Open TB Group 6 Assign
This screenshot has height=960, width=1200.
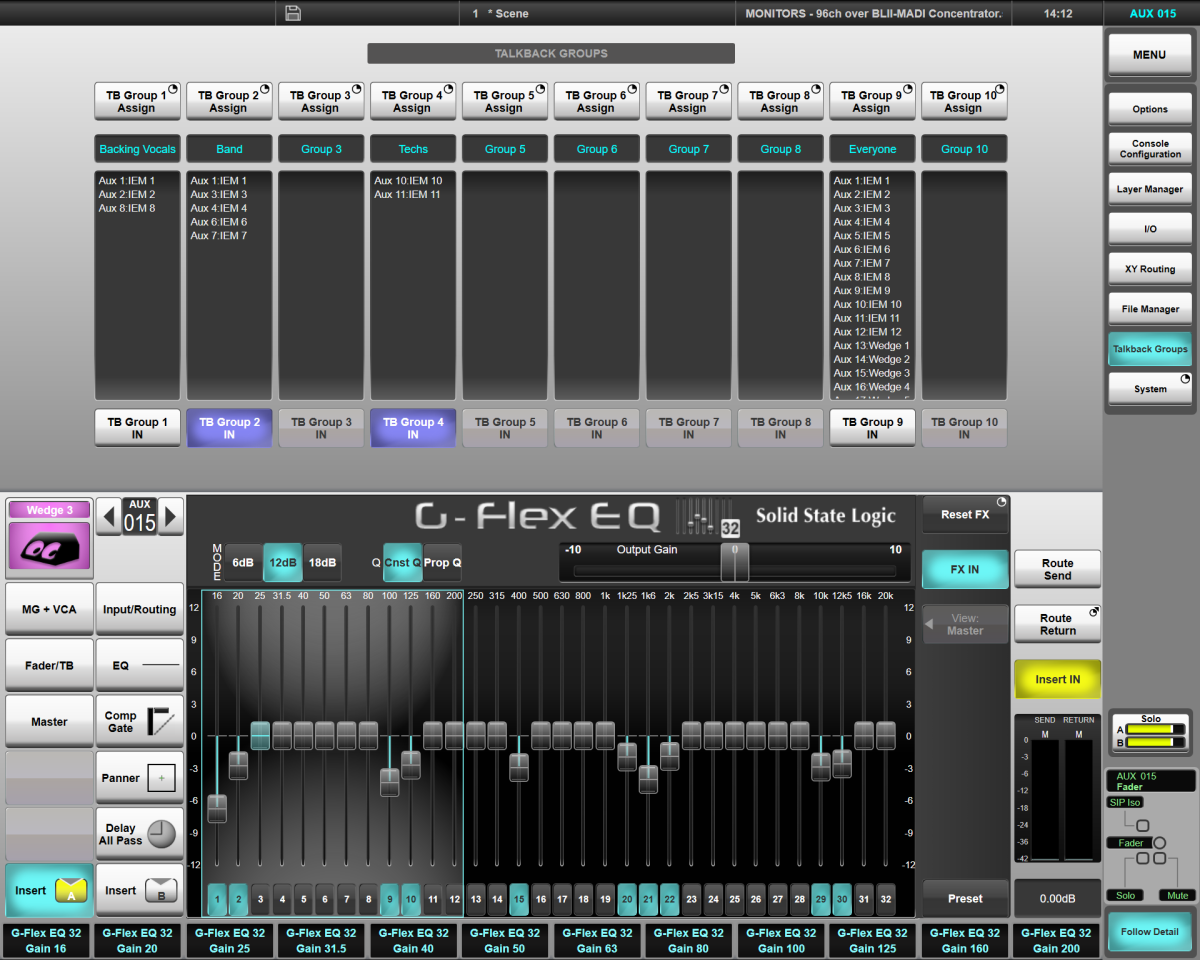596,101
